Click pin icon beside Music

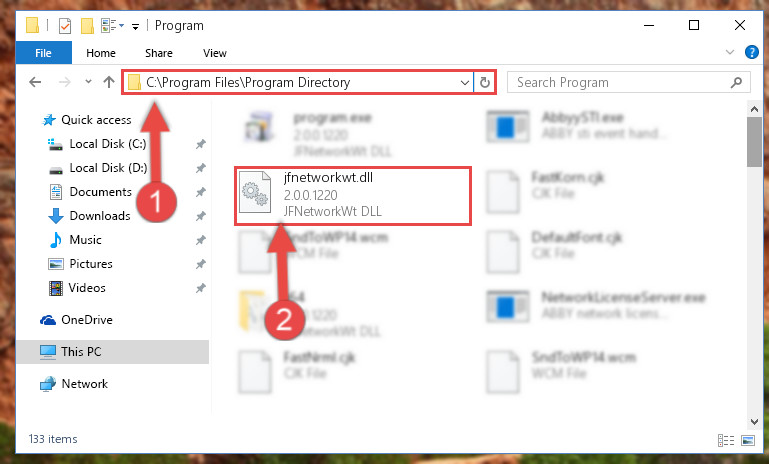coord(201,240)
